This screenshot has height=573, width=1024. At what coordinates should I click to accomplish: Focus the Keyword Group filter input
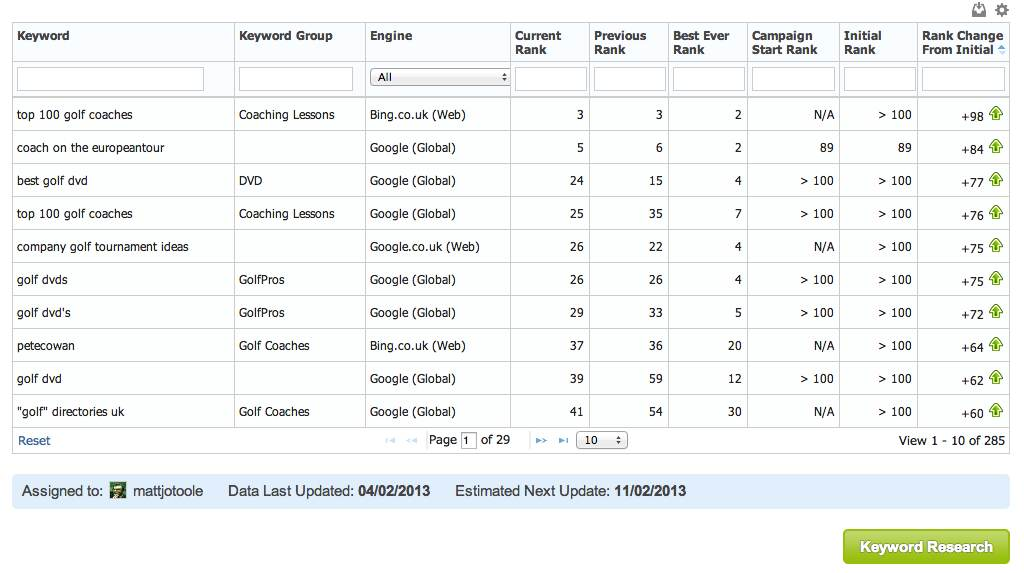click(x=296, y=79)
